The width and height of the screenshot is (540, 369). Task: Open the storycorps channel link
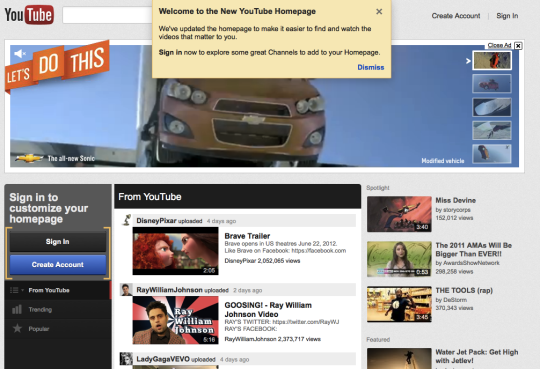click(x=457, y=210)
